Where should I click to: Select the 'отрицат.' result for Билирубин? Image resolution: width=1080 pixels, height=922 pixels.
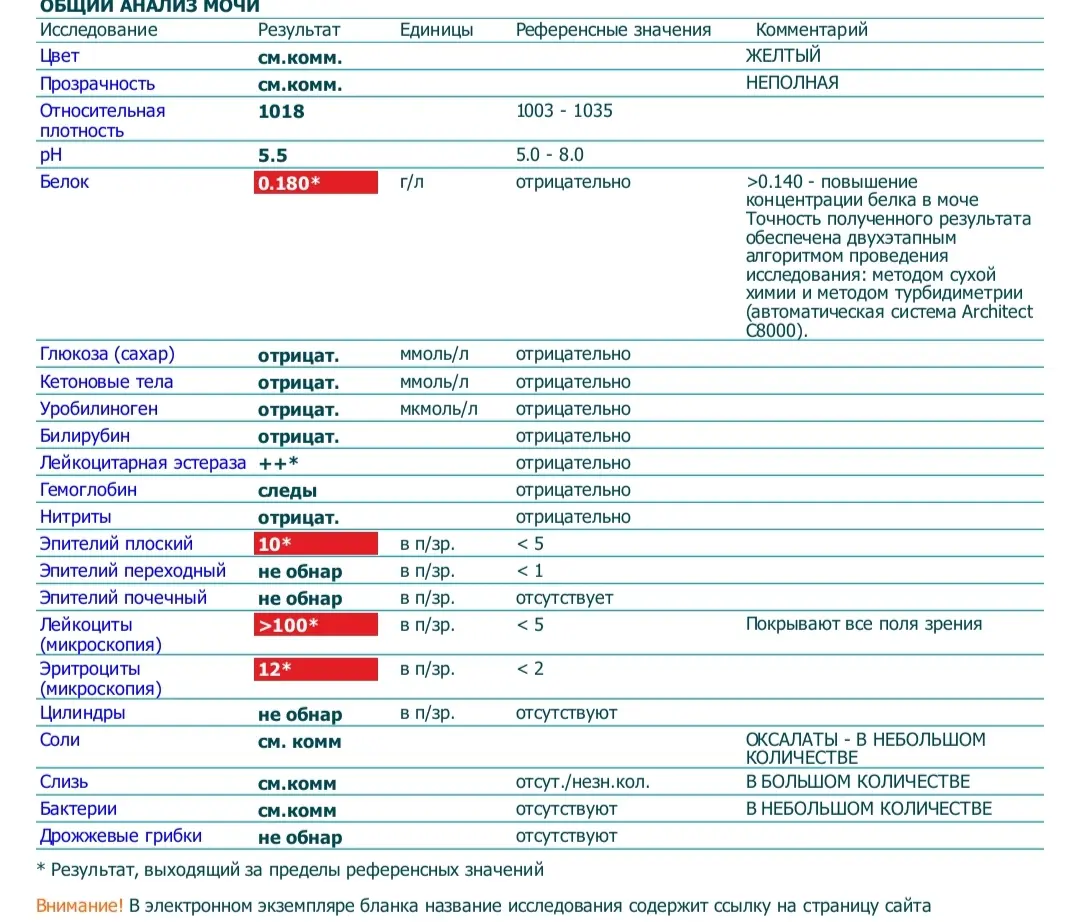pyautogui.click(x=298, y=437)
